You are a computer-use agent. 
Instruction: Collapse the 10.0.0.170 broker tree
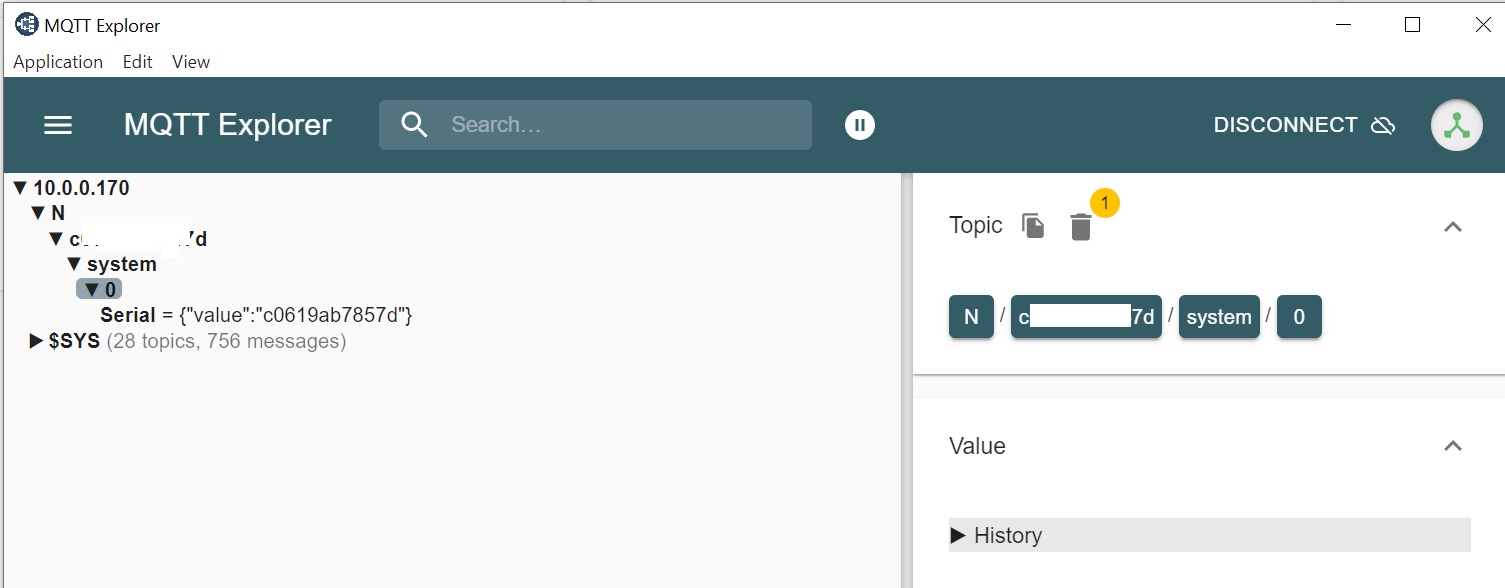point(18,187)
